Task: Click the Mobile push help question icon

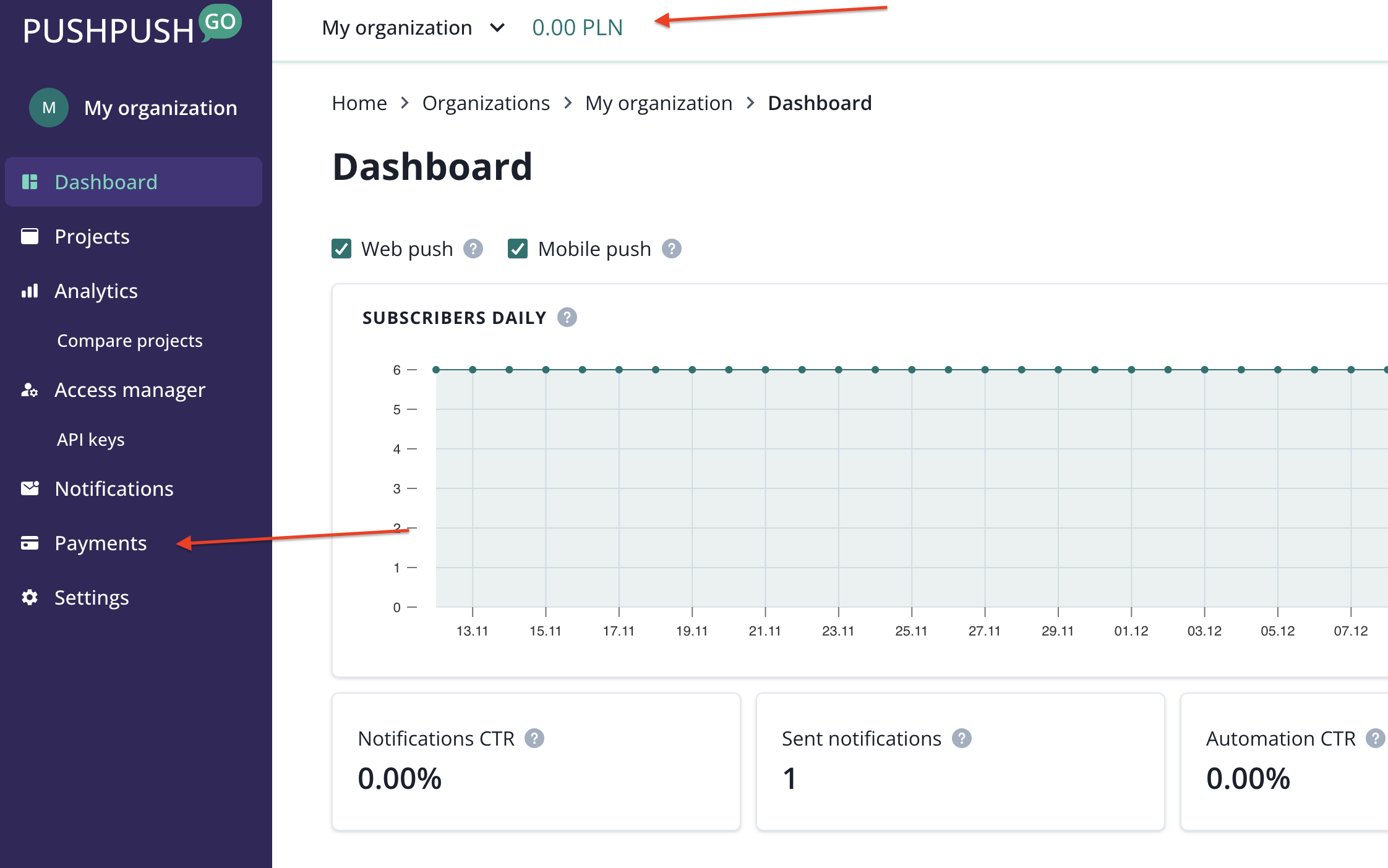Action: 671,249
